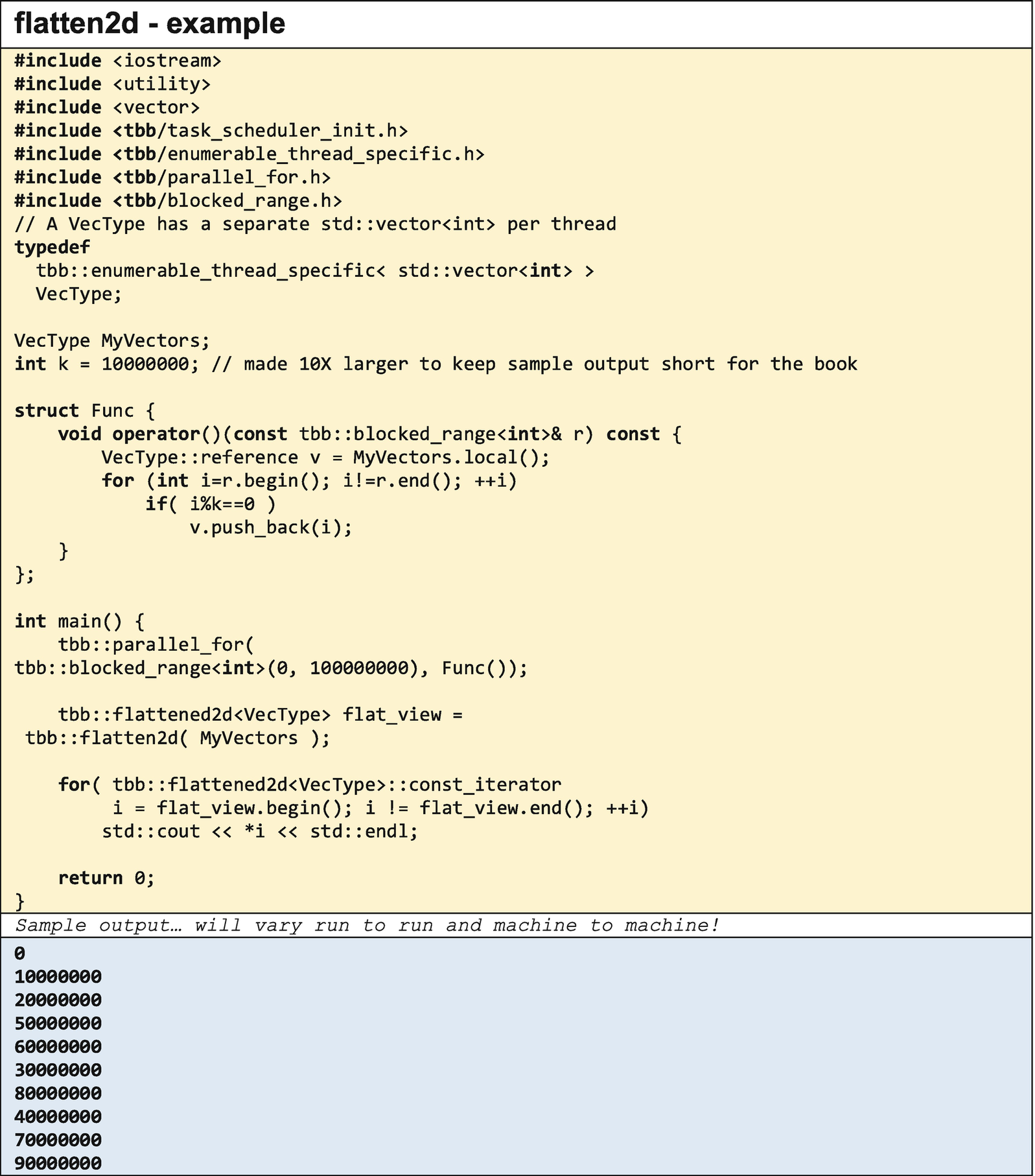Click the "std::cout << *i << std::endl;" line

tap(261, 831)
